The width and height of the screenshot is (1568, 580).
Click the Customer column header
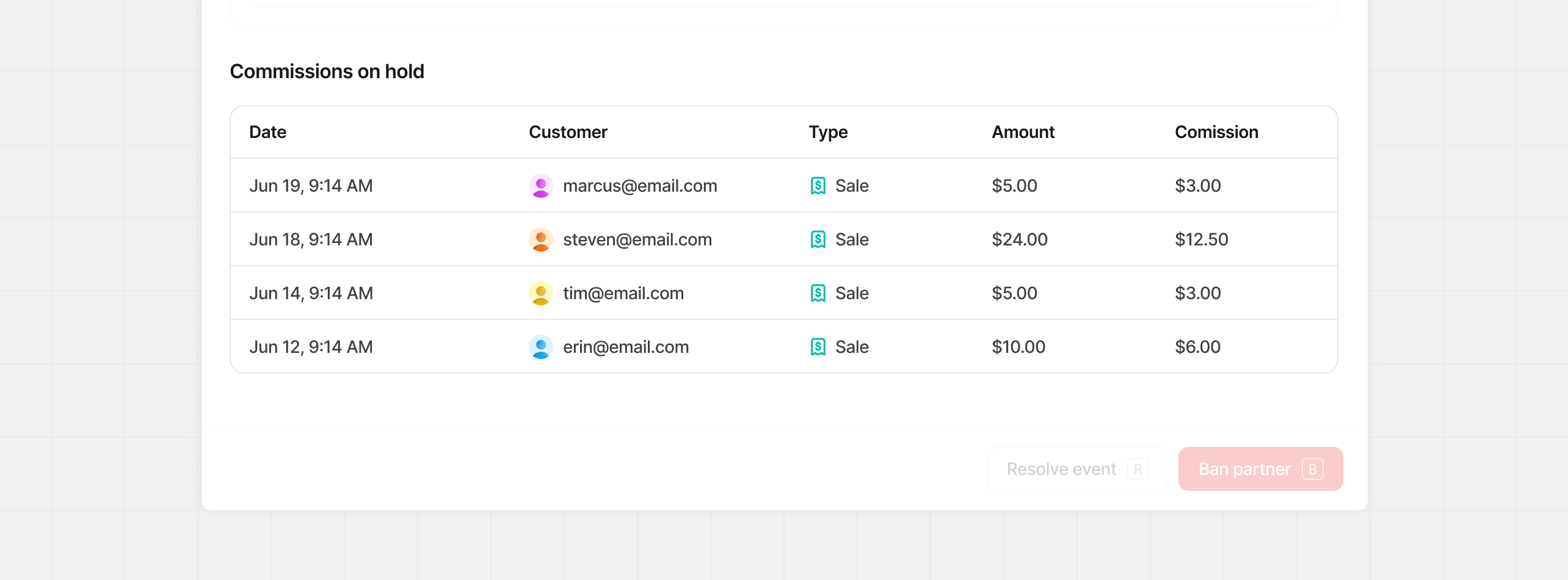(x=568, y=132)
